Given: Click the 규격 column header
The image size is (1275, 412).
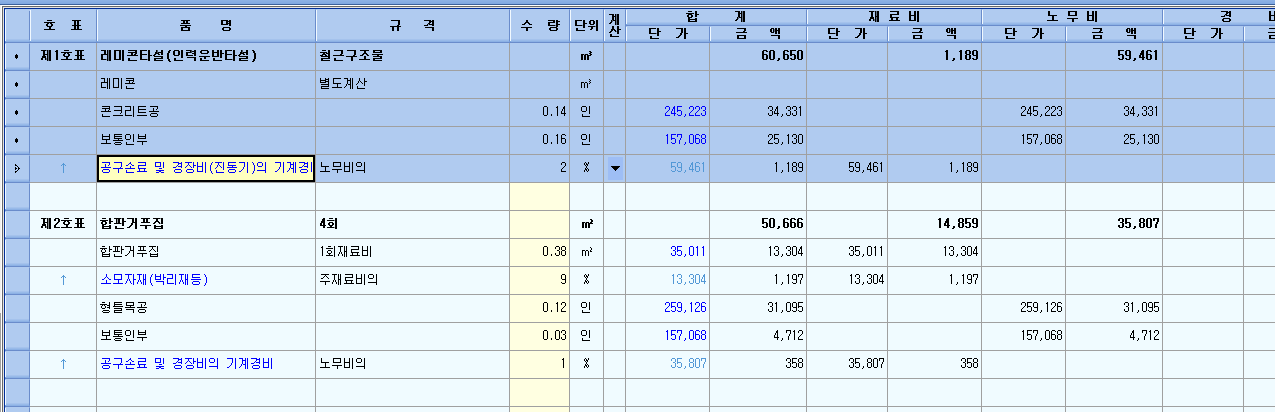Looking at the screenshot, I should click(413, 26).
